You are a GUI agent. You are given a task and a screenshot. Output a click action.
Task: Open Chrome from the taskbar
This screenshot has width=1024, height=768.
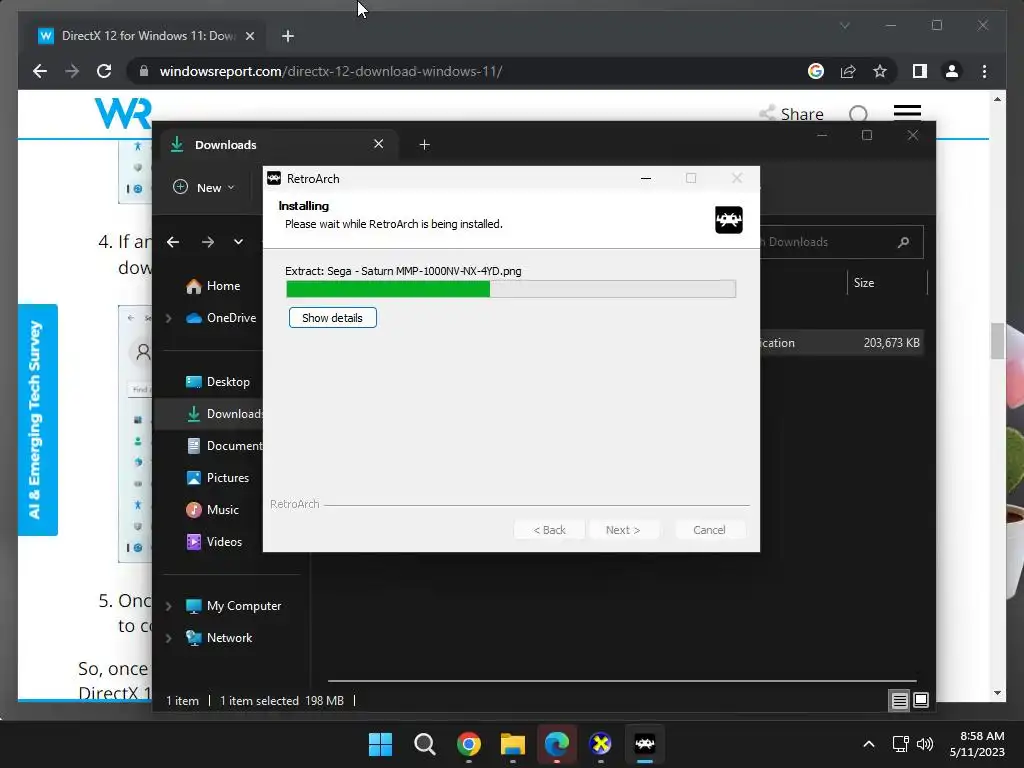pyautogui.click(x=468, y=744)
